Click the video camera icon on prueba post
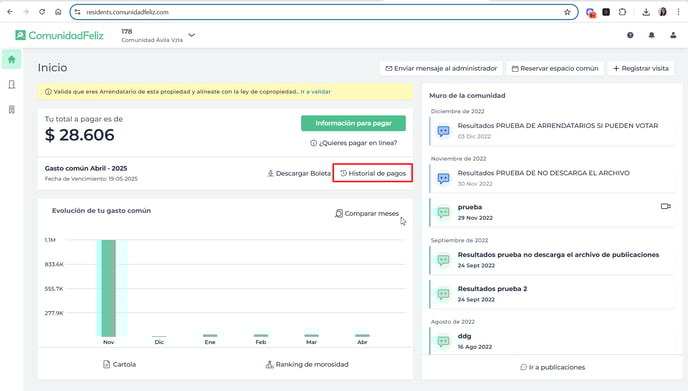 click(x=666, y=206)
